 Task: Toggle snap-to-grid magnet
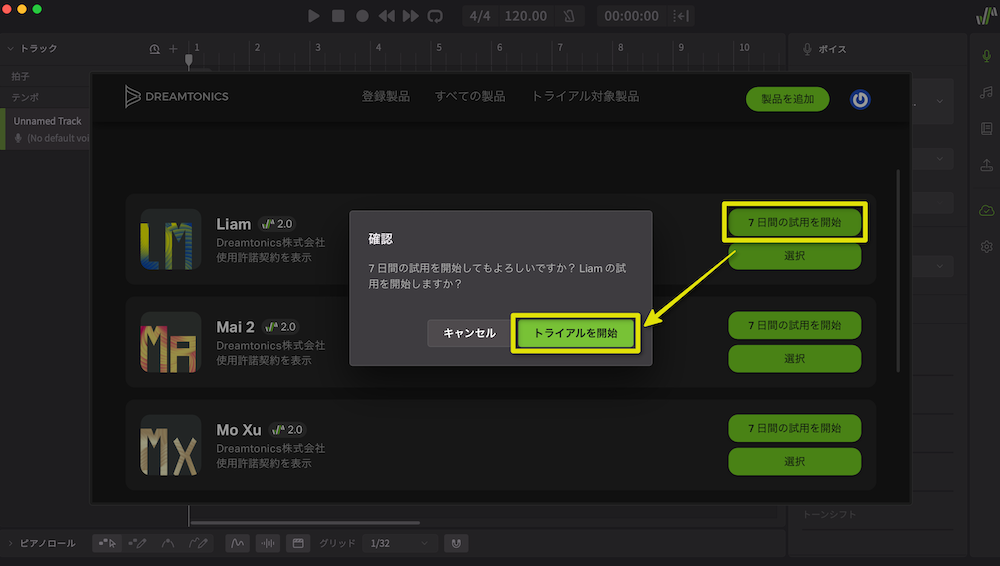coord(456,543)
